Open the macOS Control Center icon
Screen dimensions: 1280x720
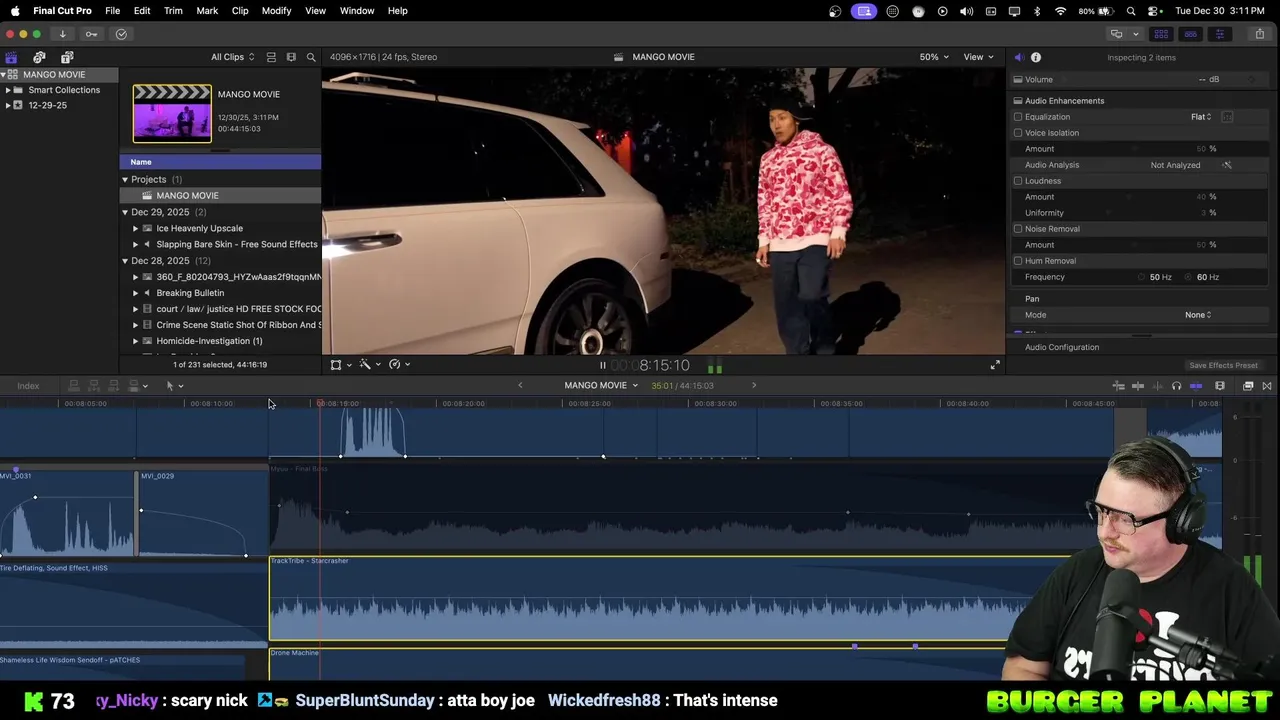(x=1153, y=11)
